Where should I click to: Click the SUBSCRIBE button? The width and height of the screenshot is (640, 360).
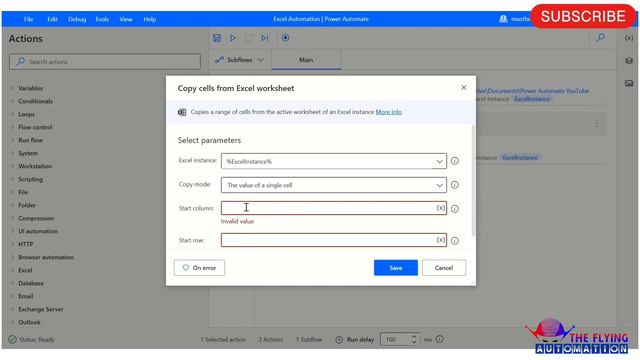583,16
